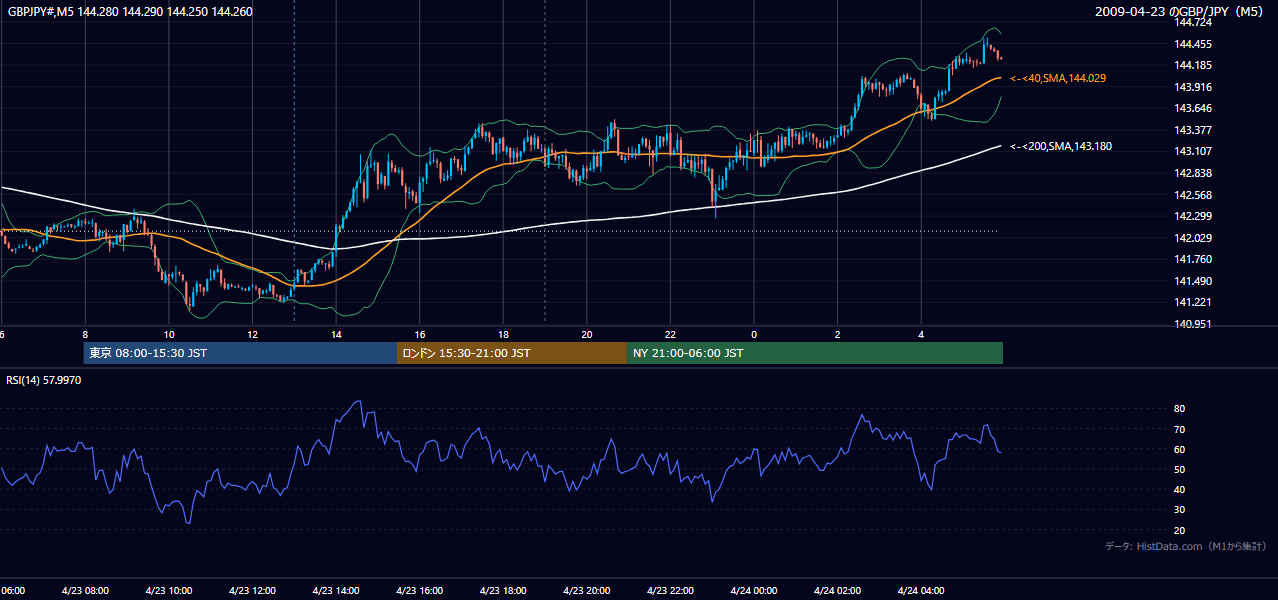This screenshot has height=600, width=1278.
Task: Click RSI scale value 60
Action: [x=1180, y=450]
